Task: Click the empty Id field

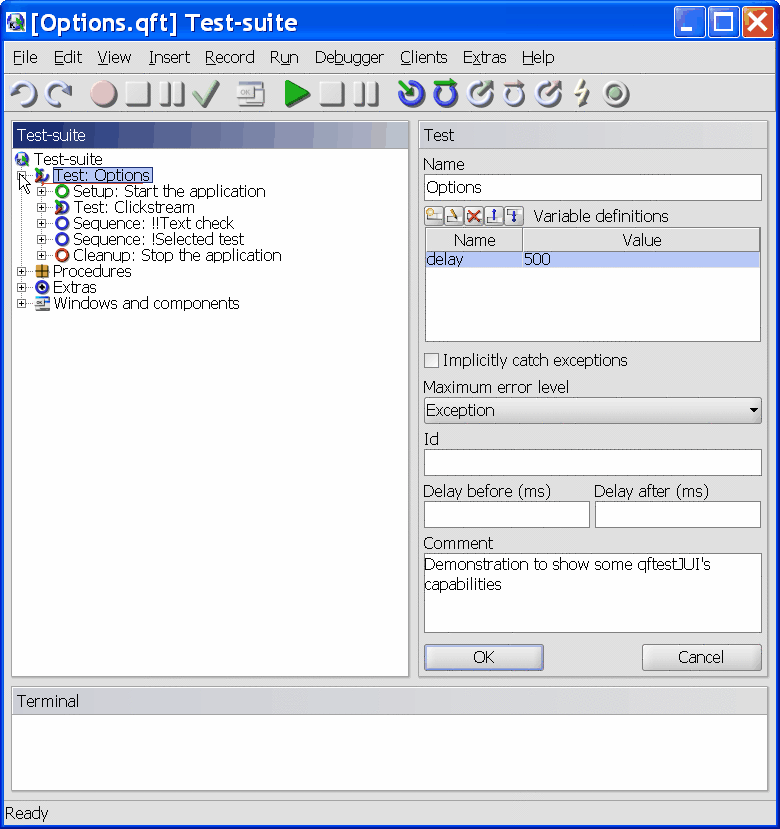Action: (592, 463)
